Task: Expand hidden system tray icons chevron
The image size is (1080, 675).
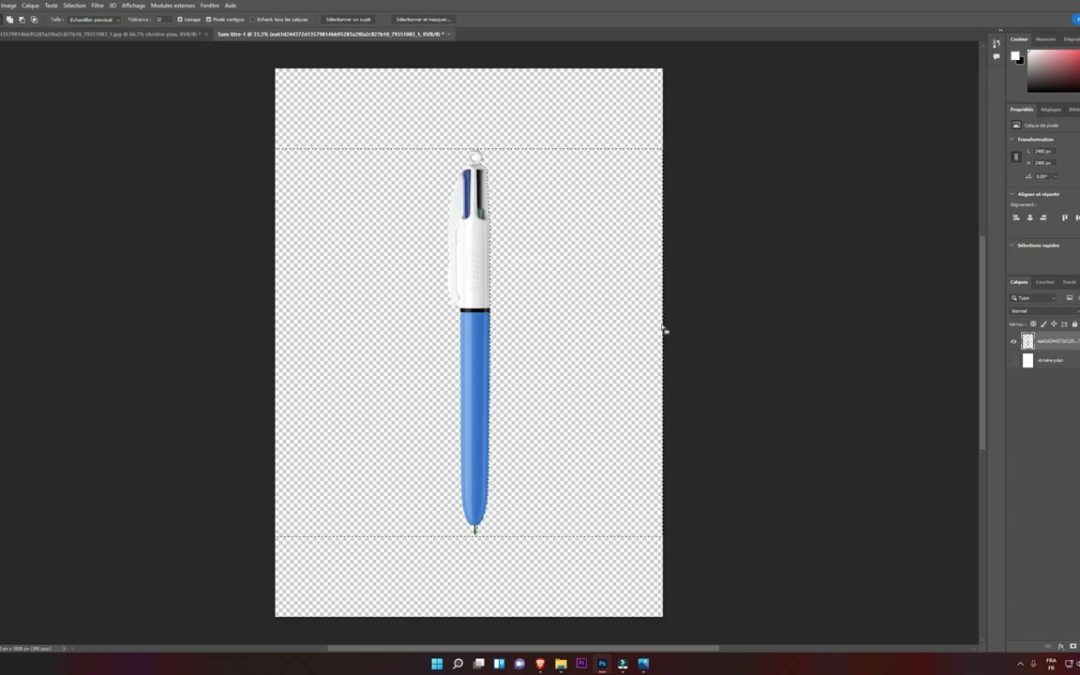Action: click(1020, 664)
